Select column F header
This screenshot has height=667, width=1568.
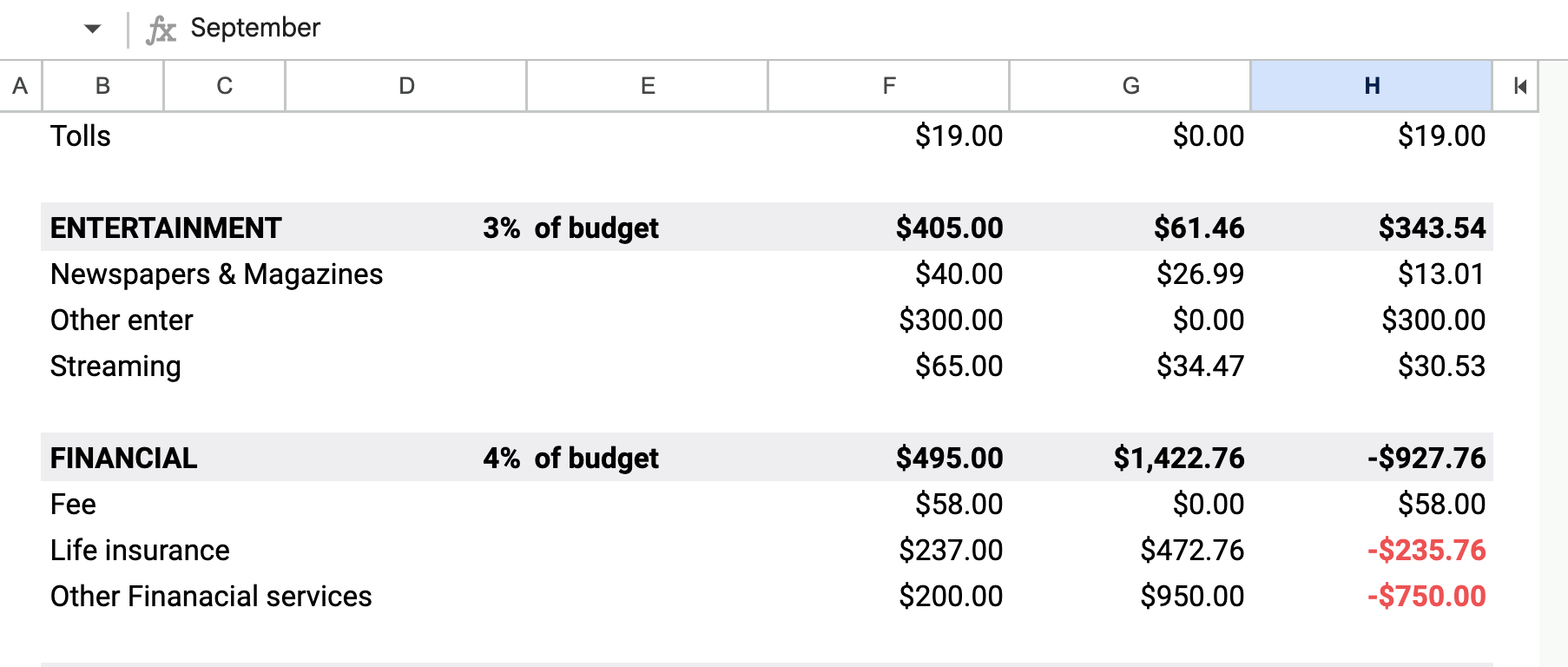click(x=889, y=86)
